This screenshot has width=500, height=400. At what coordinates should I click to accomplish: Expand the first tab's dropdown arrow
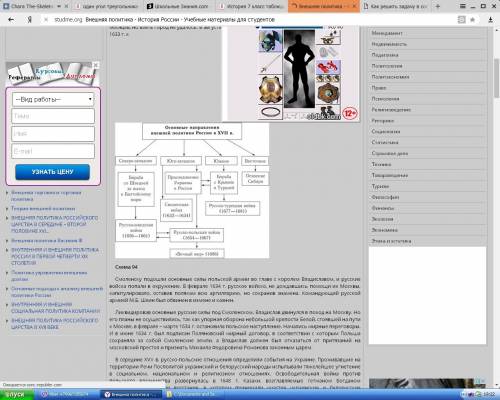click(x=59, y=6)
